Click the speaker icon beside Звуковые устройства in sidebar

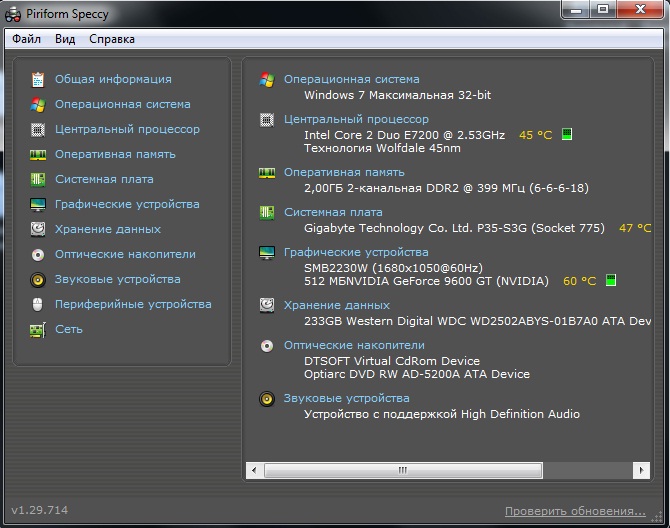pyautogui.click(x=38, y=279)
